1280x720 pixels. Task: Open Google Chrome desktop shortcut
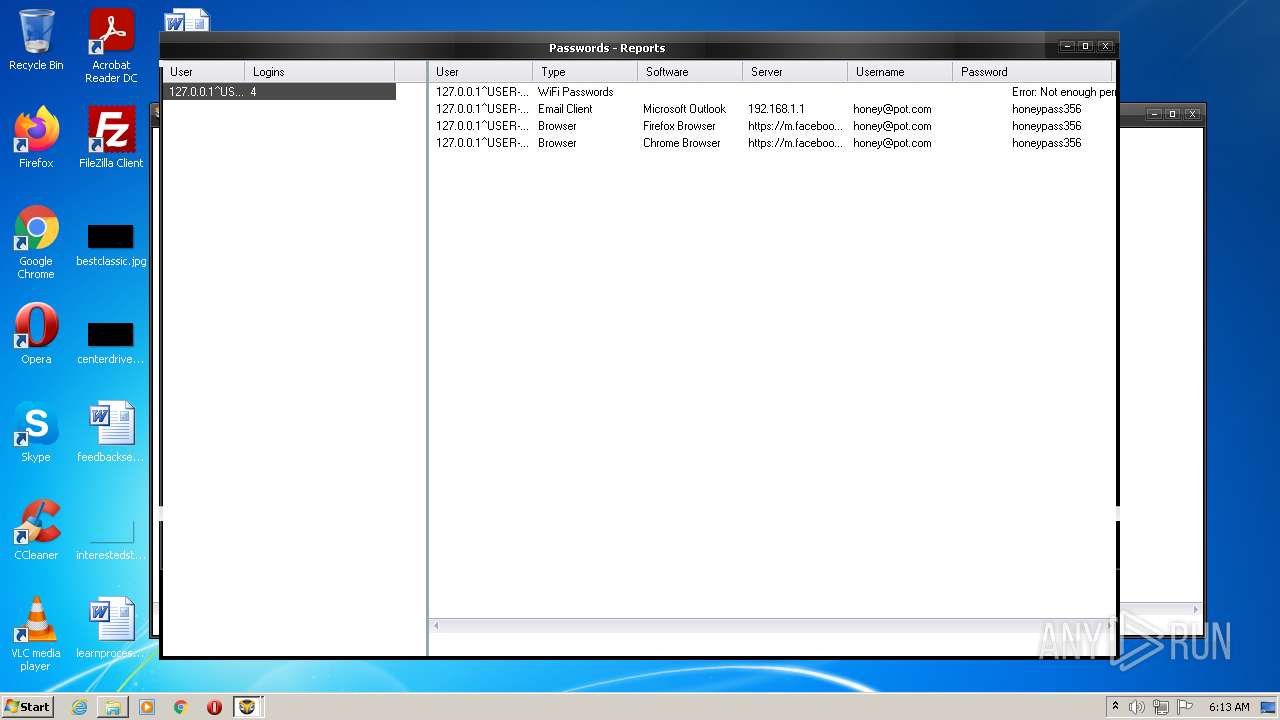36,243
